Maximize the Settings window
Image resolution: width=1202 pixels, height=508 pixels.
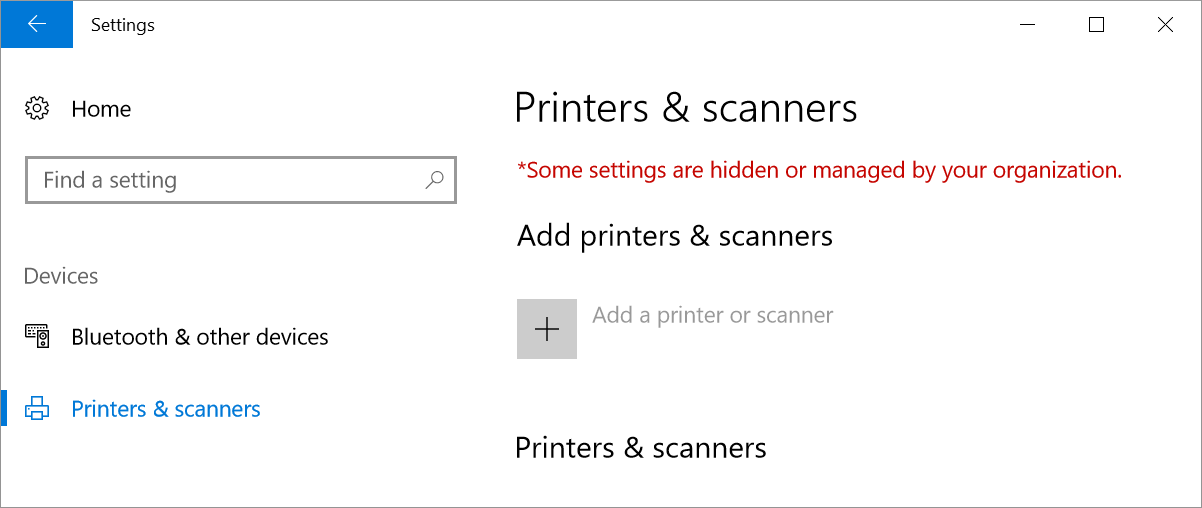click(x=1096, y=25)
